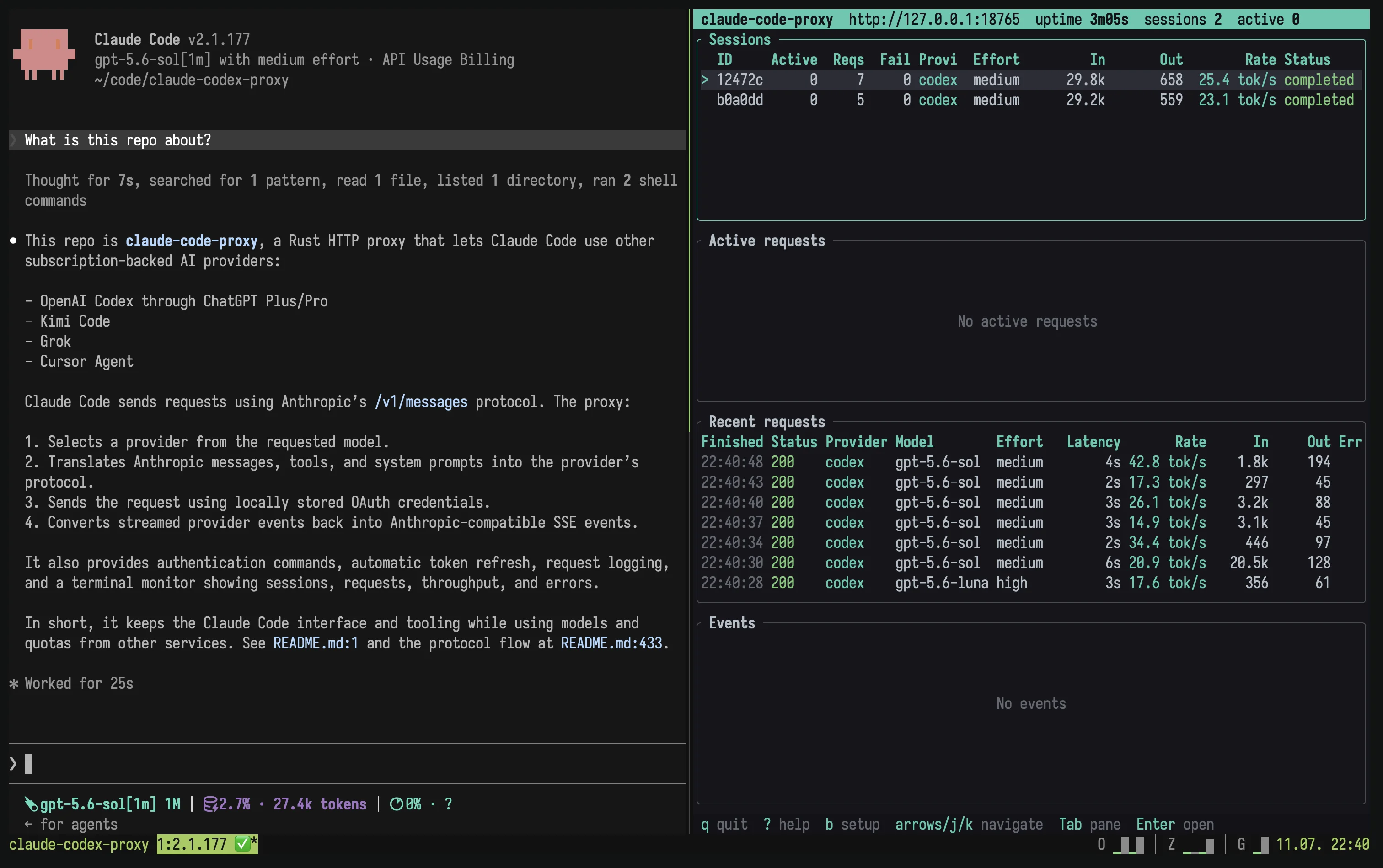The width and height of the screenshot is (1383, 868).
Task: Open the request finished at 22:40:40
Action: [1030, 502]
